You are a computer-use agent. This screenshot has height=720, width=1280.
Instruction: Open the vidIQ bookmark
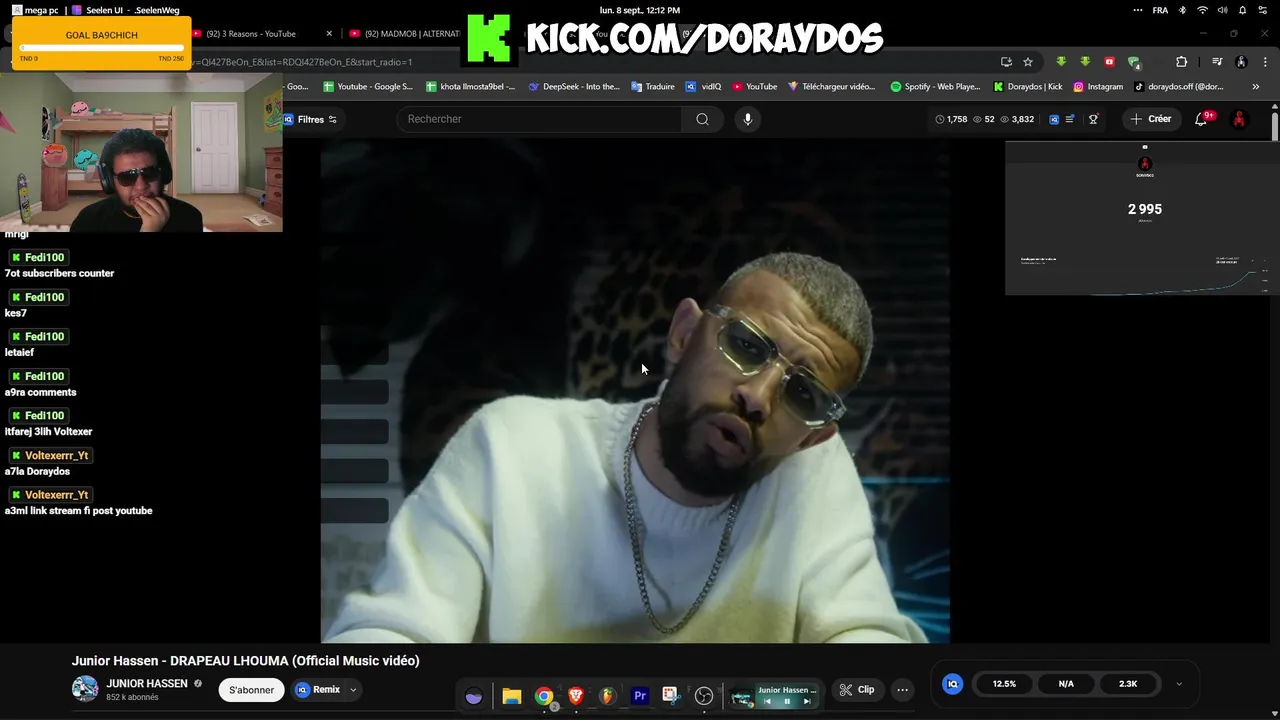(704, 87)
